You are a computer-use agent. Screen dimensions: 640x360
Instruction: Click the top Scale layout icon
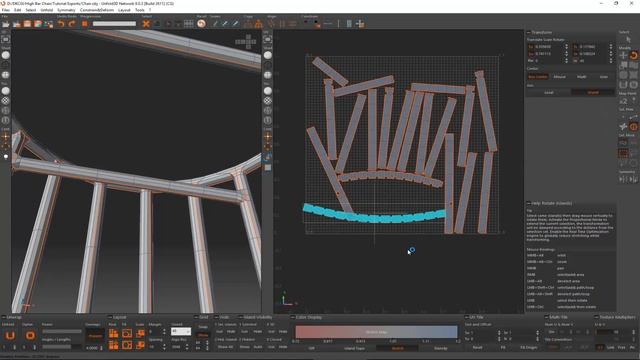[140, 334]
